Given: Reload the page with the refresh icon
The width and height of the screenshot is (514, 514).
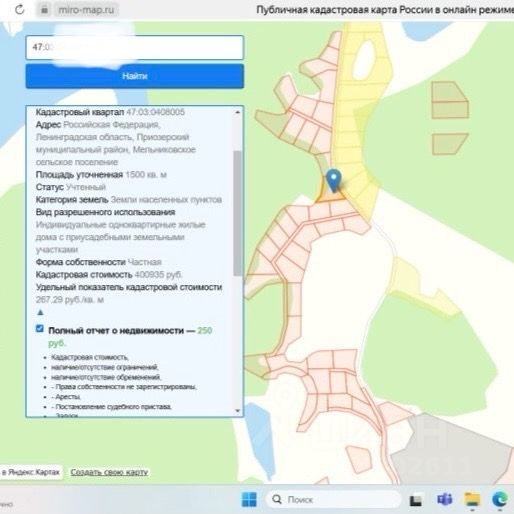Looking at the screenshot, I should coord(20,9).
